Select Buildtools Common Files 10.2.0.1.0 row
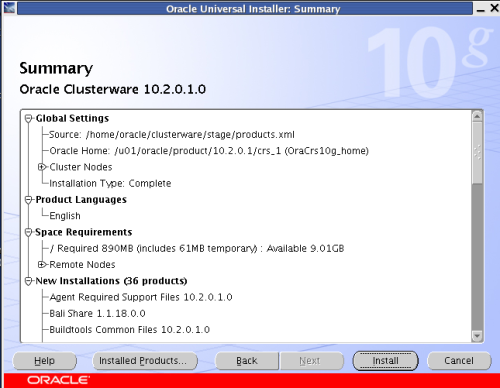Screen dimensions: 500x388 coord(130,330)
